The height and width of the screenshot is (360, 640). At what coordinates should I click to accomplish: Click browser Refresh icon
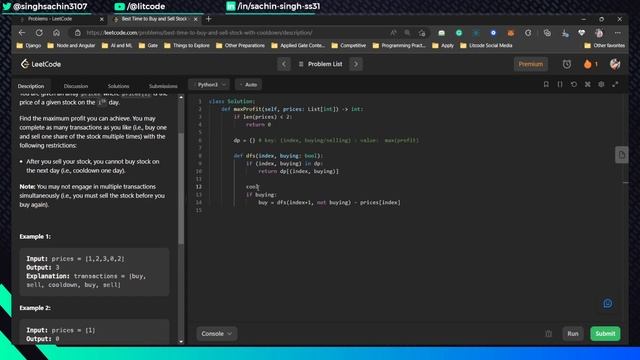[x=39, y=33]
